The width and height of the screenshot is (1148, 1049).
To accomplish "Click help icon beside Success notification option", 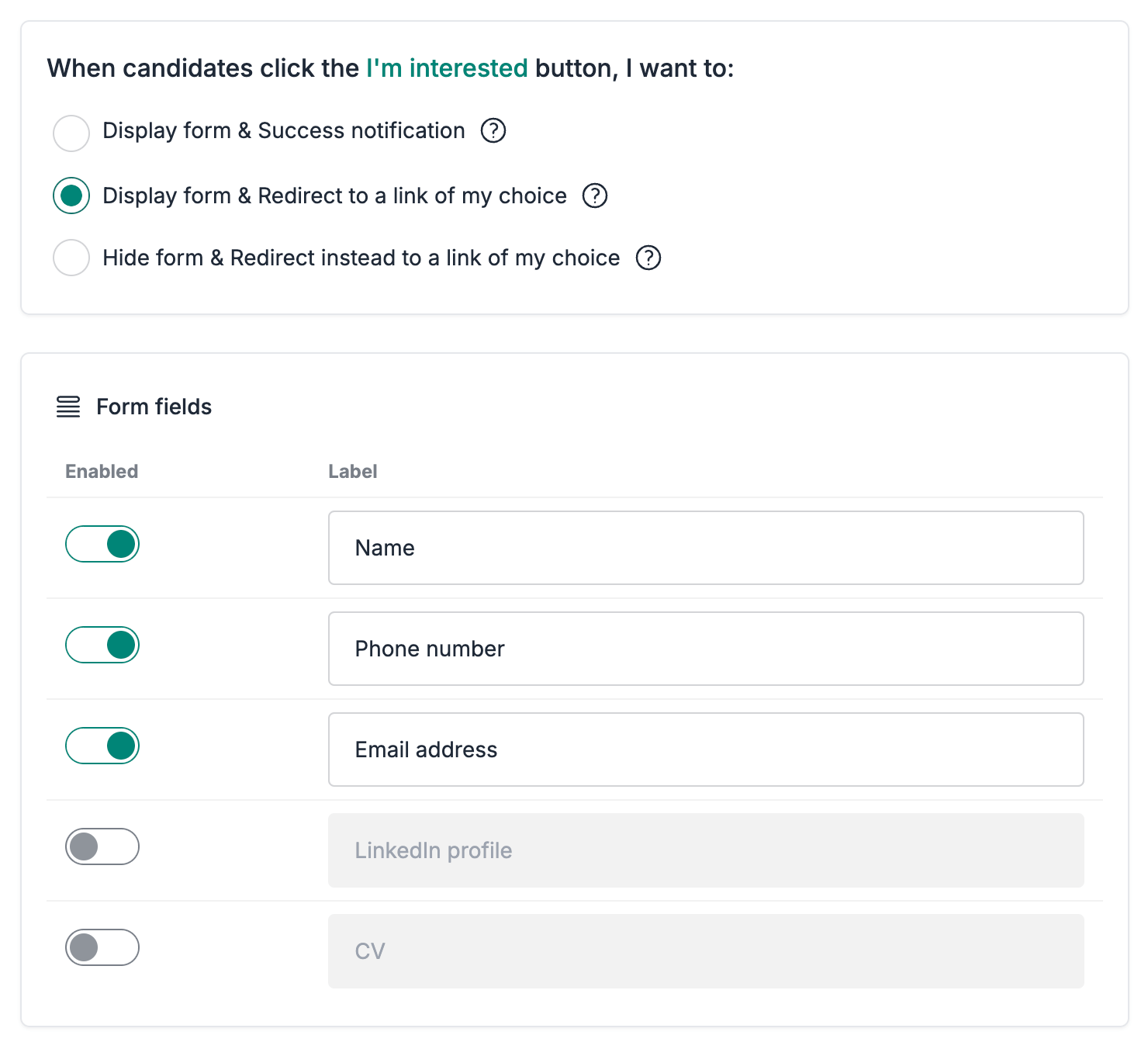I will point(493,130).
